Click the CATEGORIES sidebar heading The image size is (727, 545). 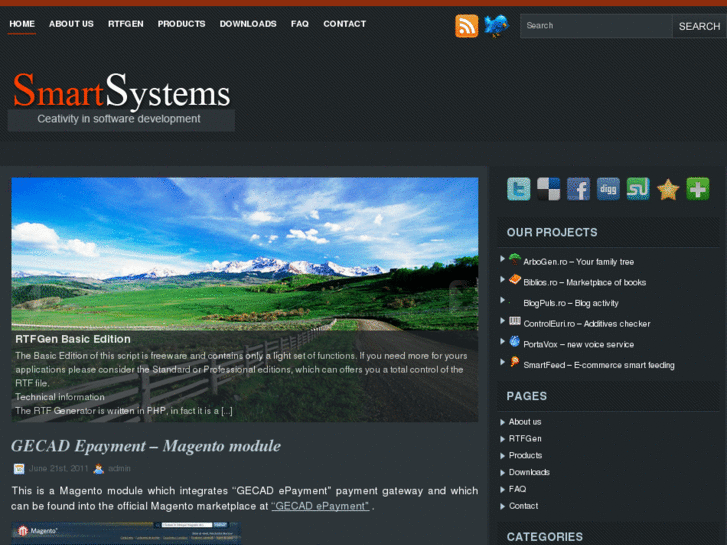[545, 537]
